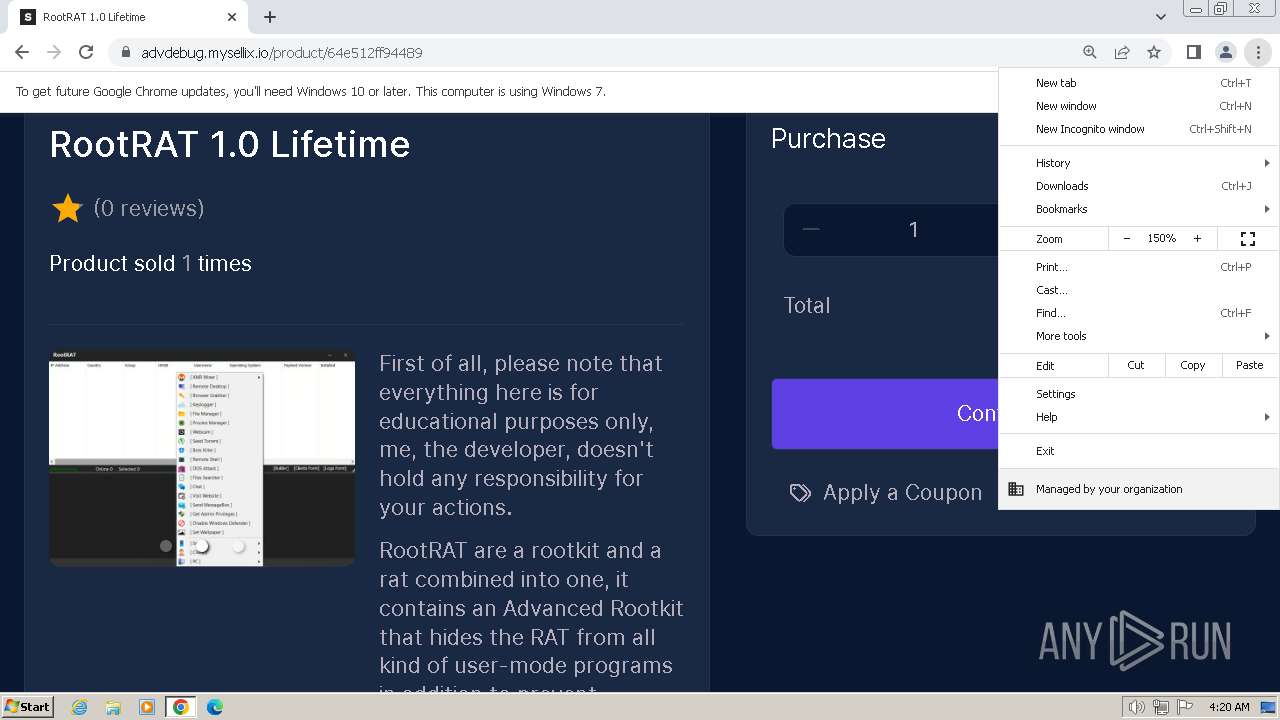Open Windows Explorer folder in taskbar

[x=113, y=707]
